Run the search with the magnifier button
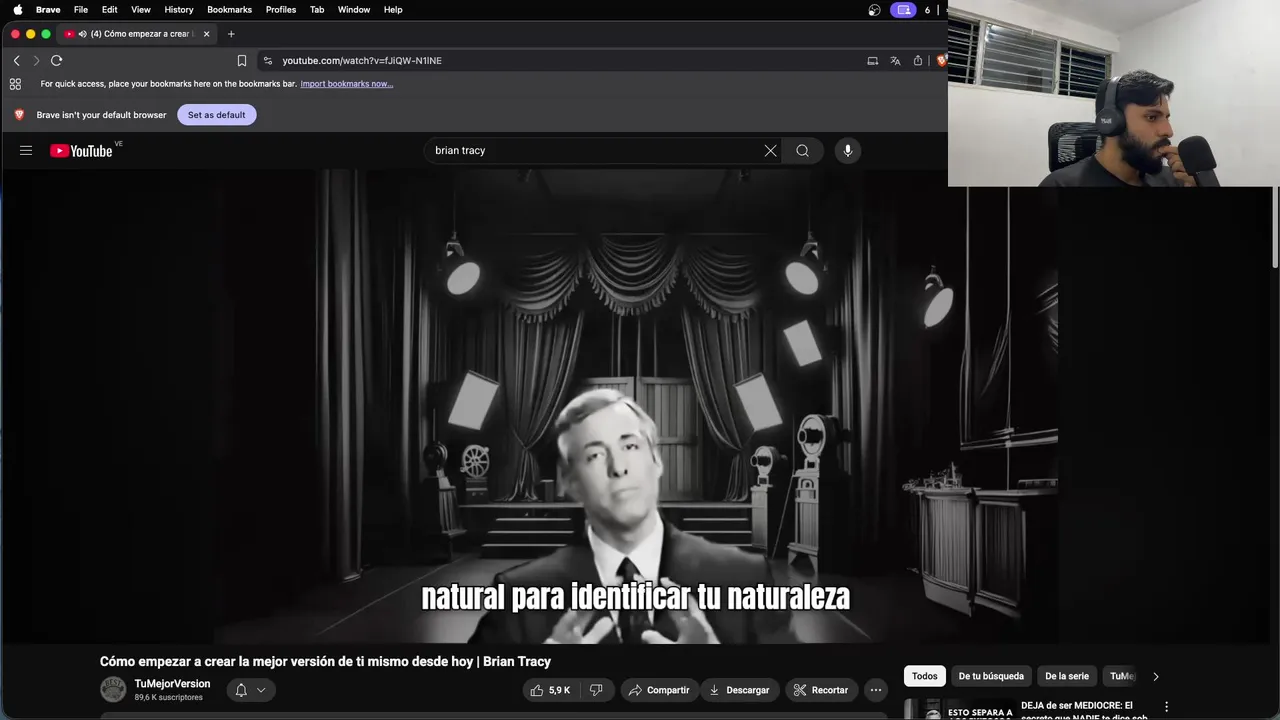The image size is (1280, 720). tap(802, 151)
